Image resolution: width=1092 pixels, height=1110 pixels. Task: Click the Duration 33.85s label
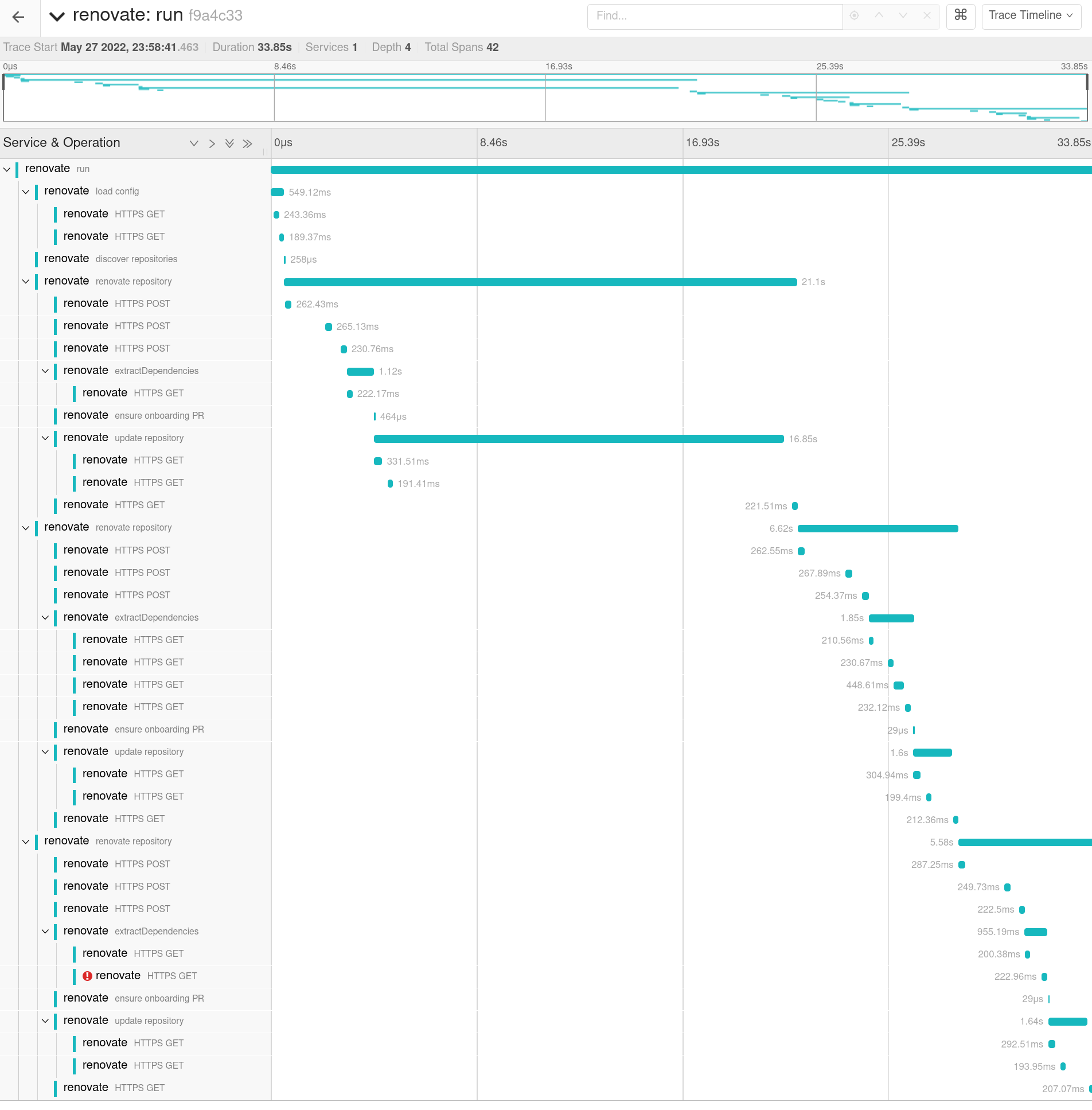252,48
